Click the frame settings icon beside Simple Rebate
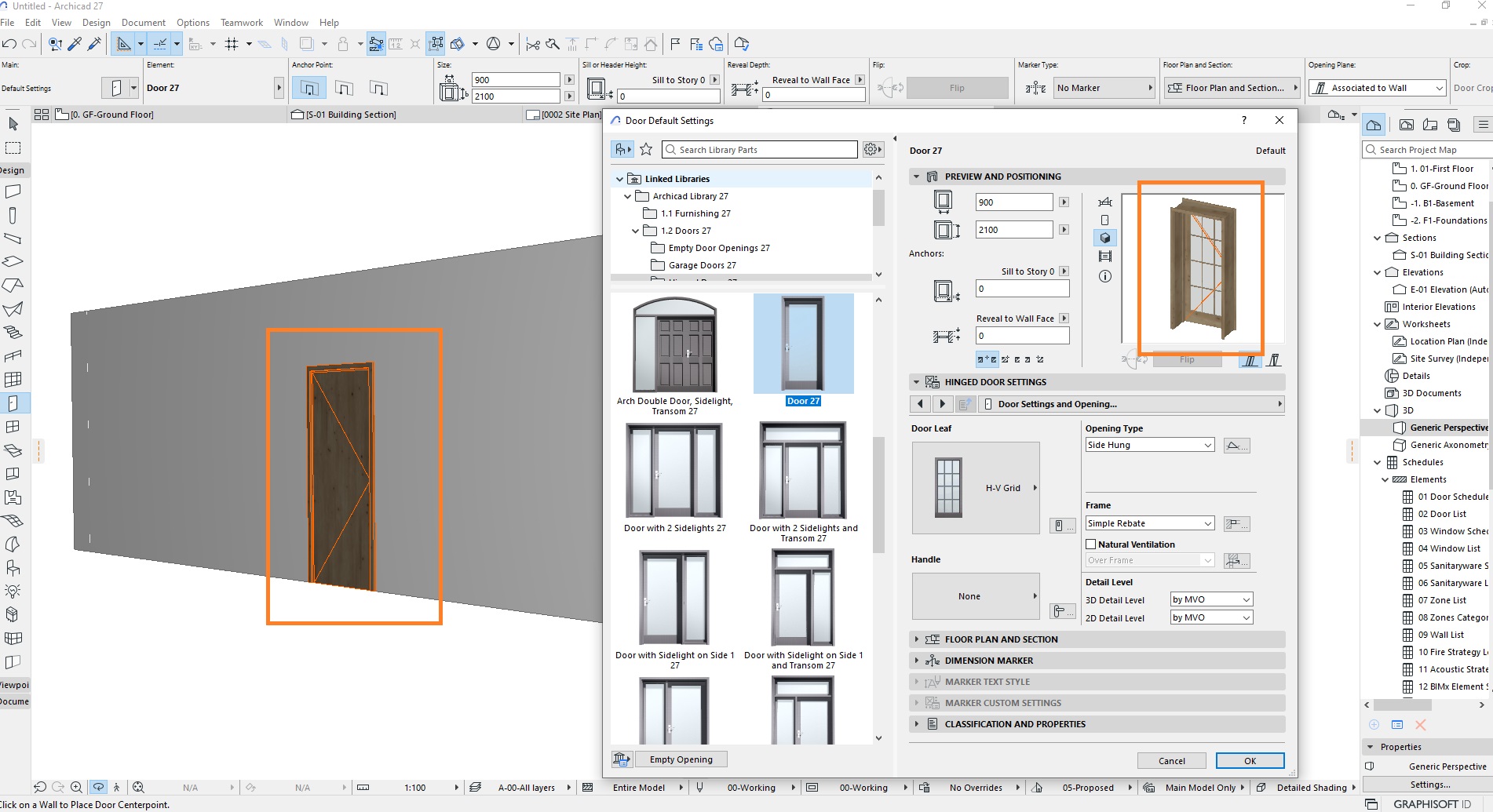The height and width of the screenshot is (812, 1493). (x=1236, y=523)
